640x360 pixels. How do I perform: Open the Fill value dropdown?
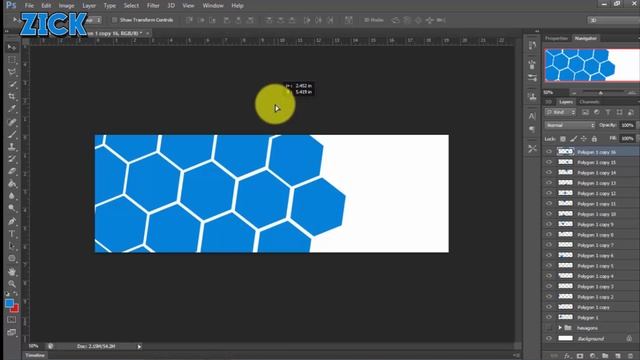point(628,139)
